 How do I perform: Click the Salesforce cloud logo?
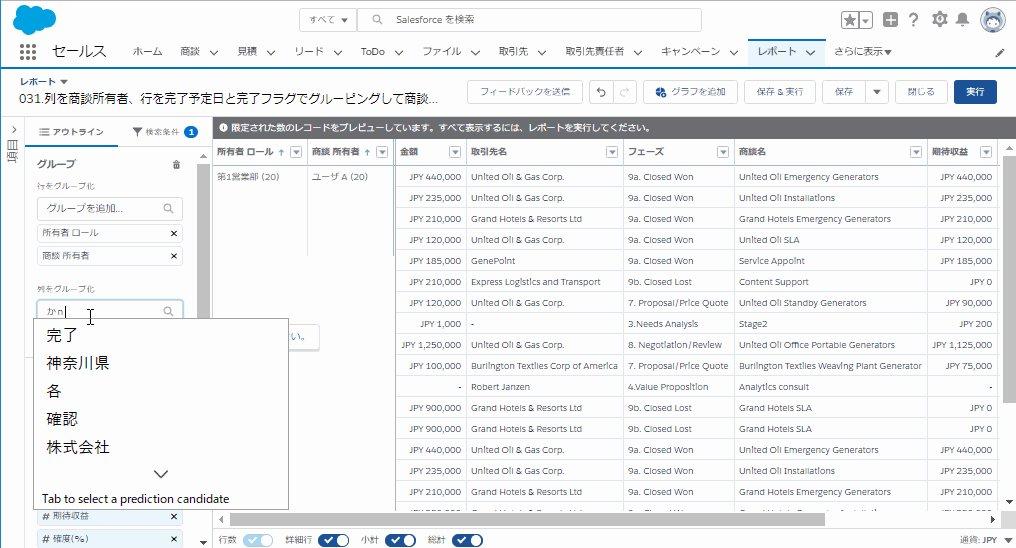(x=34, y=19)
